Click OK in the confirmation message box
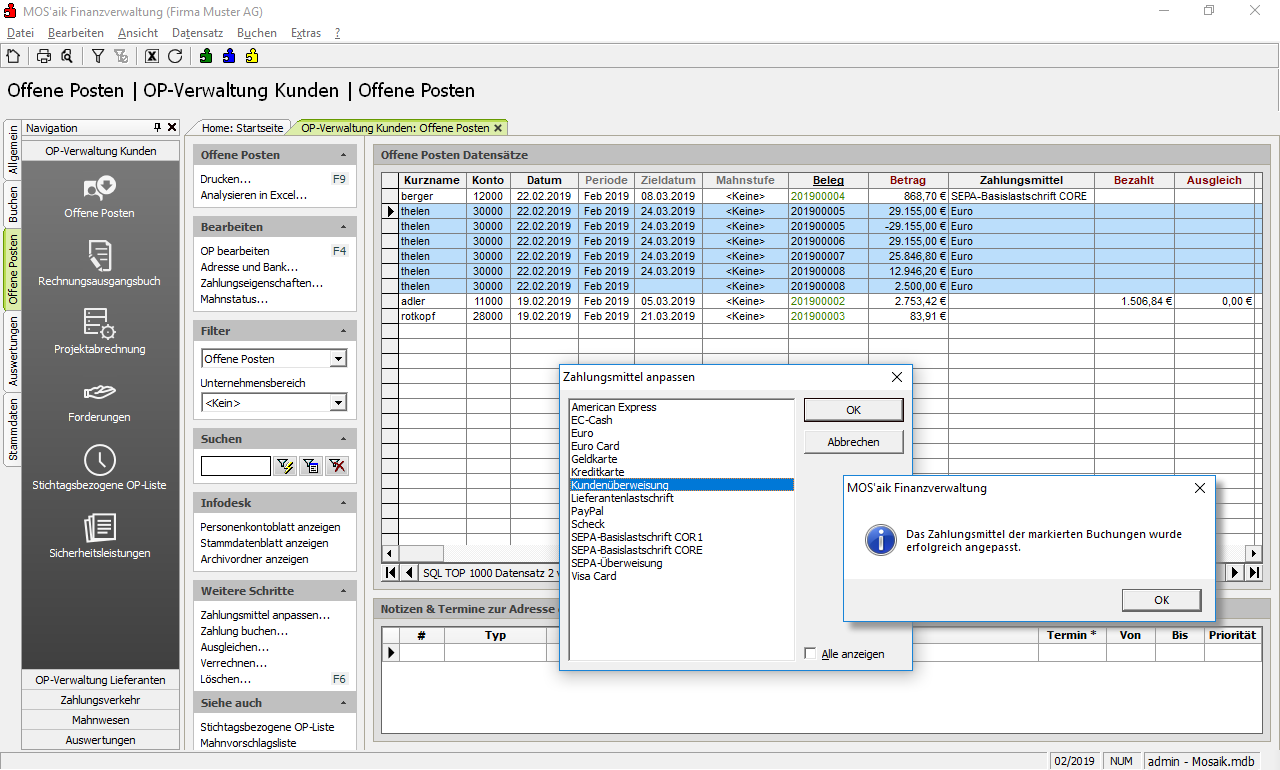The height and width of the screenshot is (770, 1280). (x=1161, y=600)
